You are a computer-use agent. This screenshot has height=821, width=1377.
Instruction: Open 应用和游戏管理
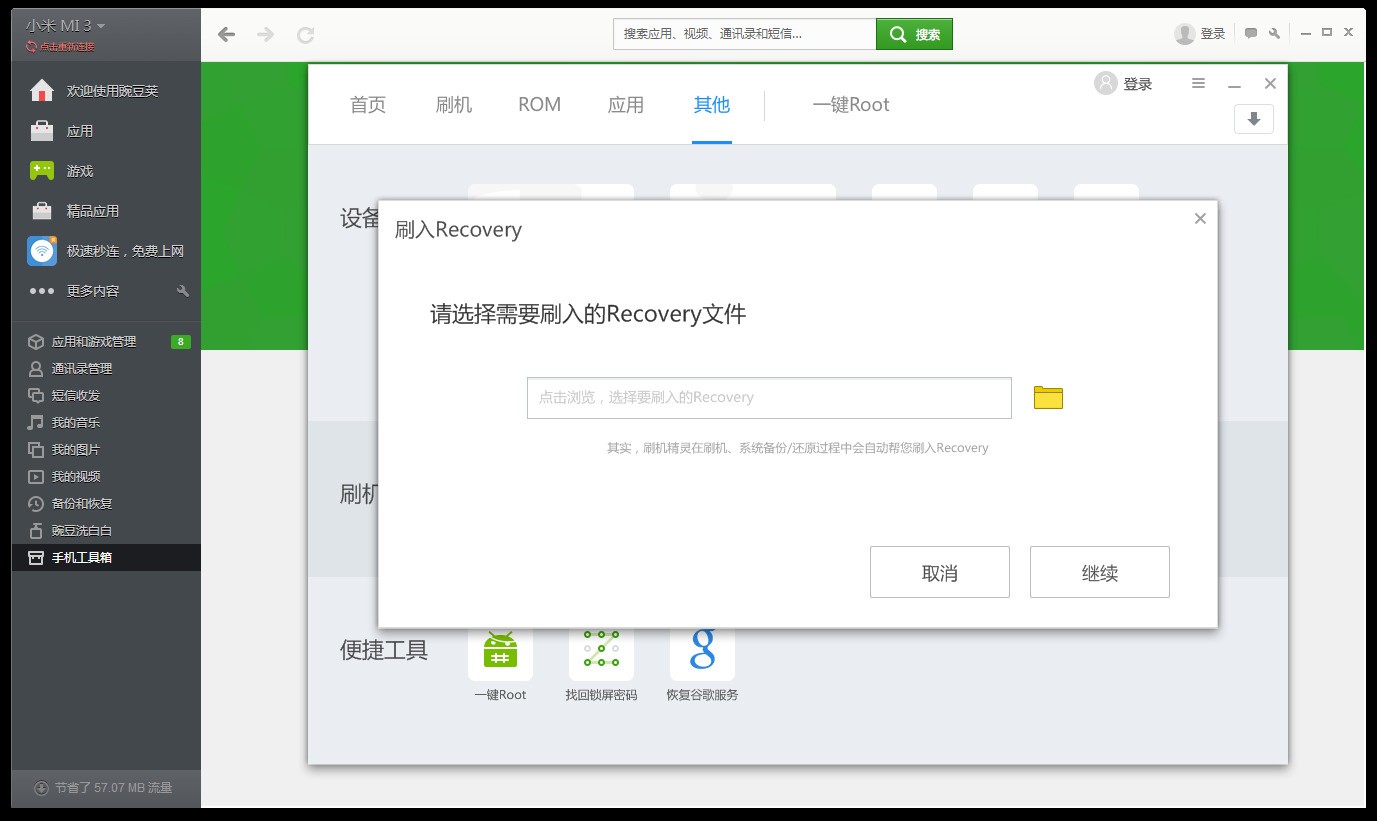coord(106,342)
